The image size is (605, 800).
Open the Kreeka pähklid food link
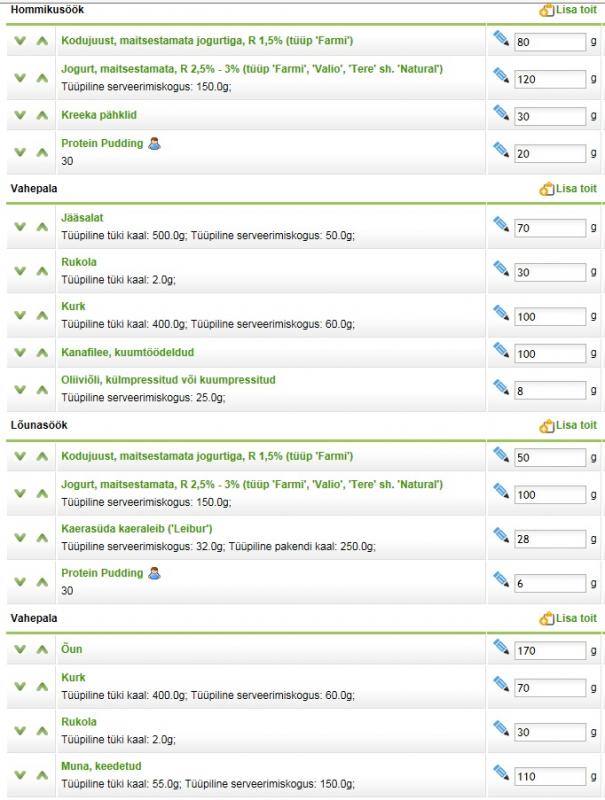(99, 115)
